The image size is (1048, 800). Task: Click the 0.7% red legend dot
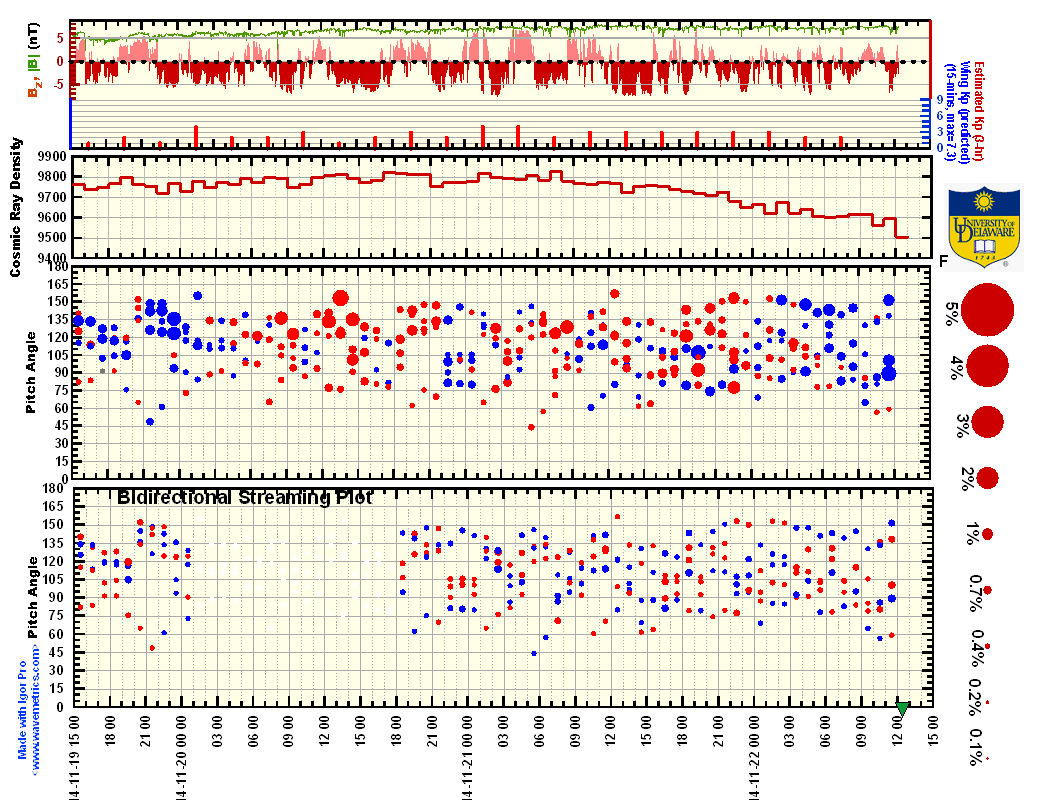point(987,590)
